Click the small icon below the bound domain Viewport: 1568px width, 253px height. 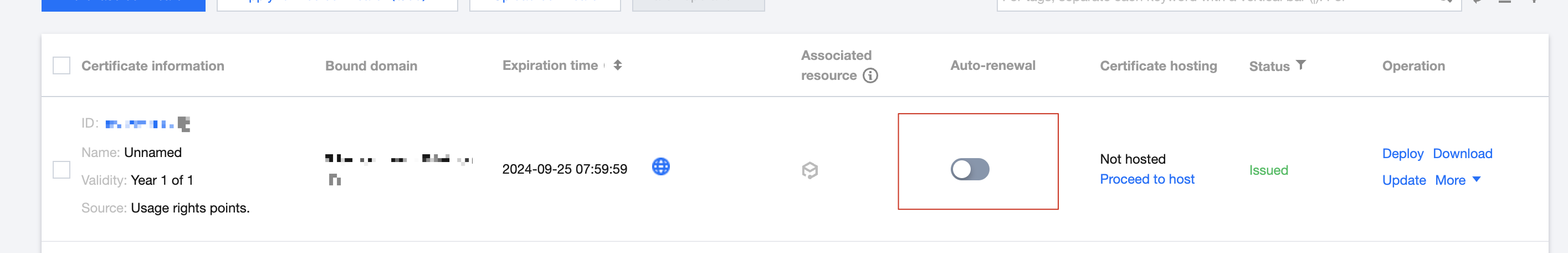coord(335,180)
